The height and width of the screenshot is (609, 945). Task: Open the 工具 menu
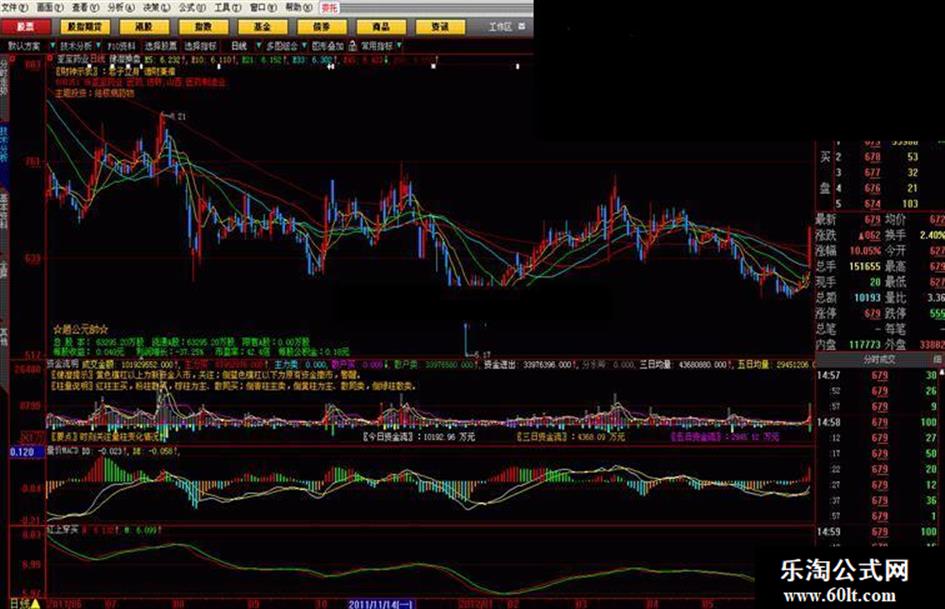(x=227, y=7)
